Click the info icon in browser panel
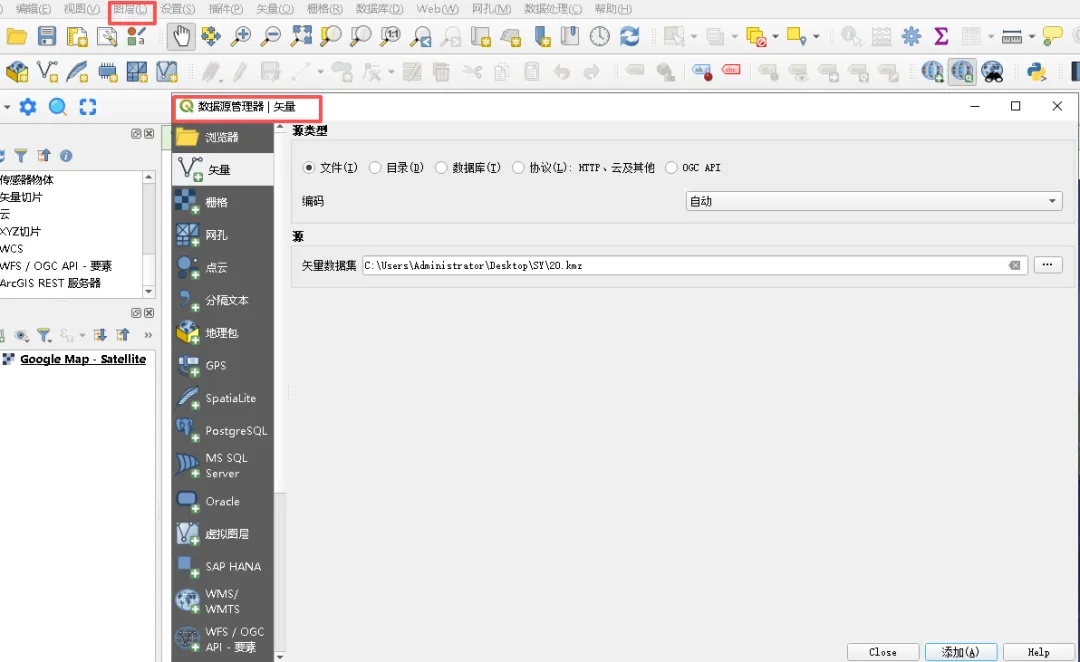This screenshot has width=1080, height=662. pos(66,156)
